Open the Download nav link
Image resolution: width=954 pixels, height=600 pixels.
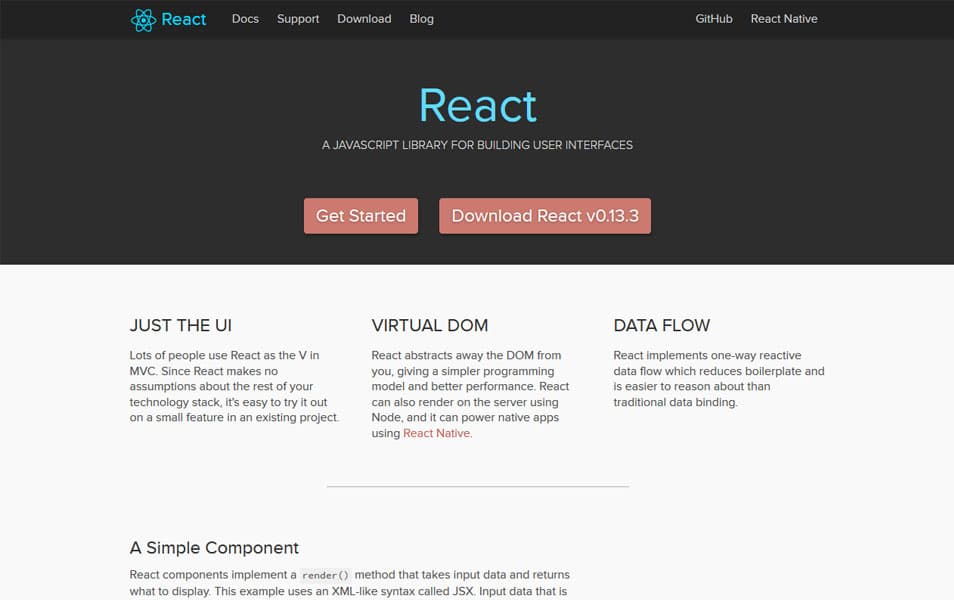364,19
